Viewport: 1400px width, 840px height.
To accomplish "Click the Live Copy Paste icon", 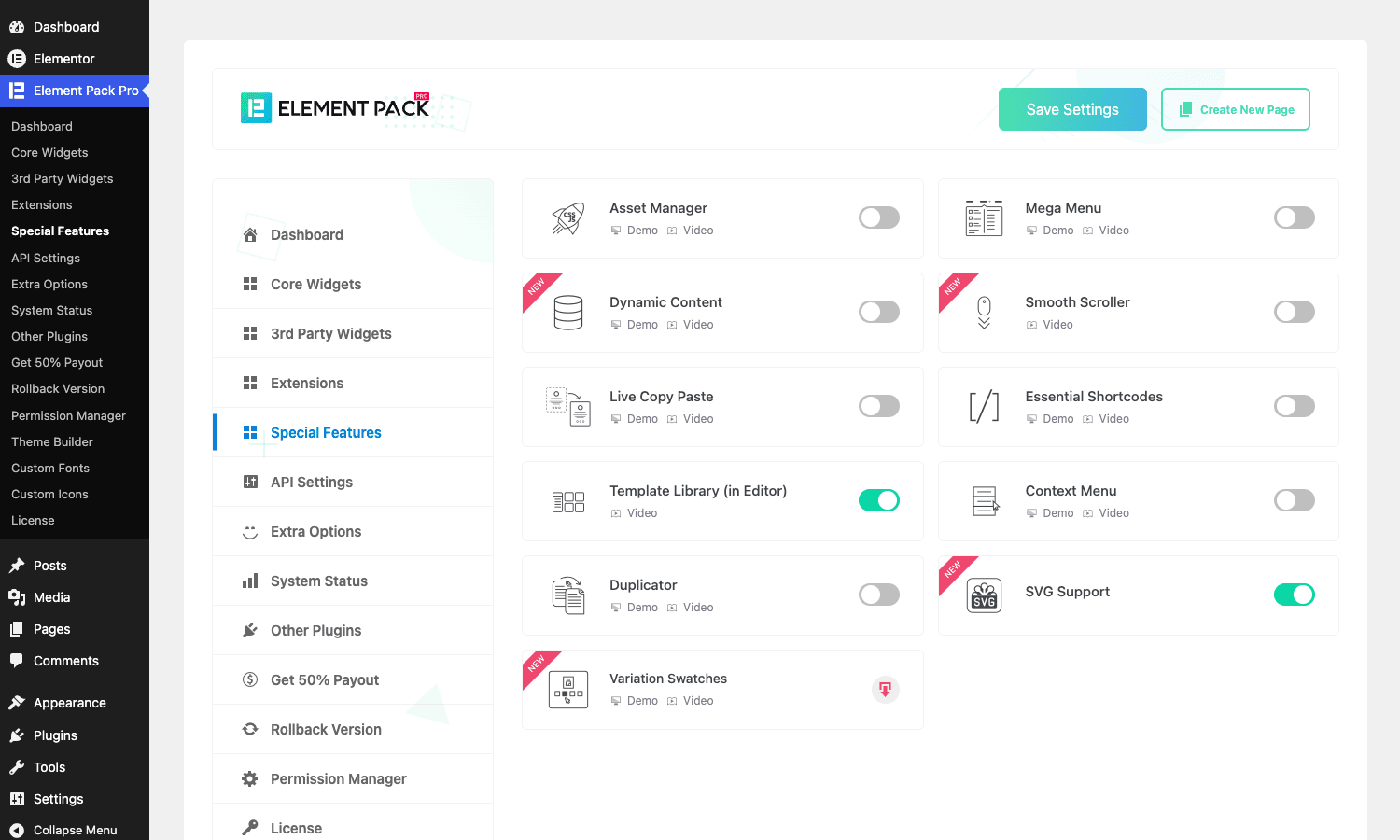I will click(568, 407).
